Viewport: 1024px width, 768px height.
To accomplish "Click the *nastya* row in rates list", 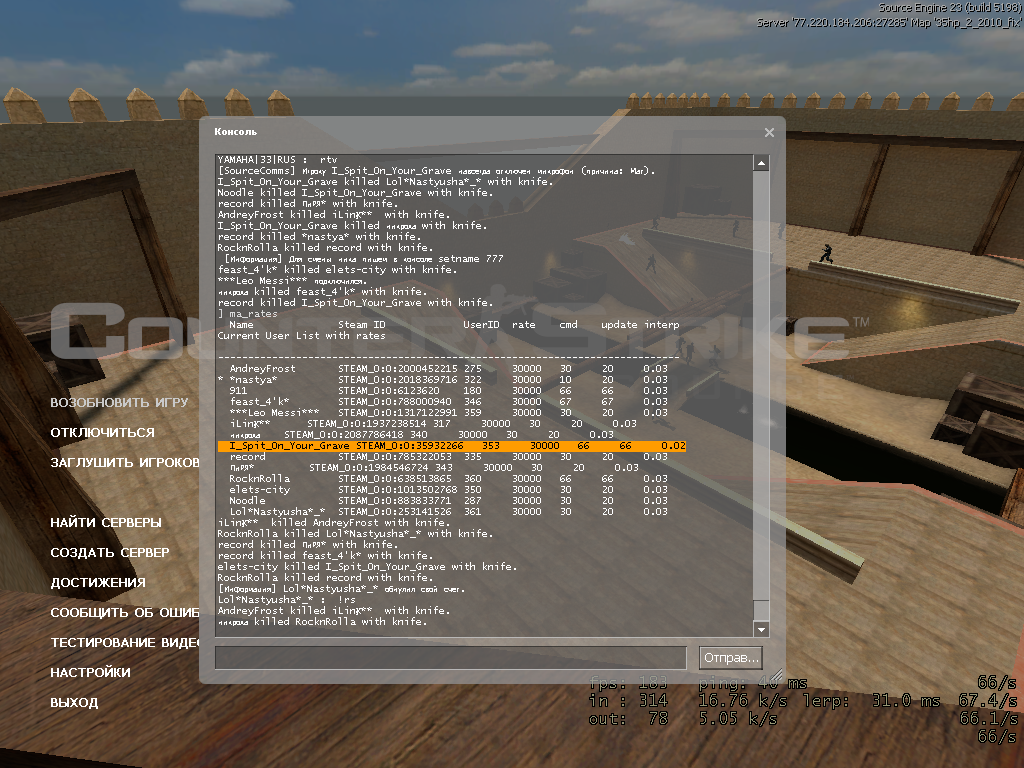I will click(x=443, y=380).
